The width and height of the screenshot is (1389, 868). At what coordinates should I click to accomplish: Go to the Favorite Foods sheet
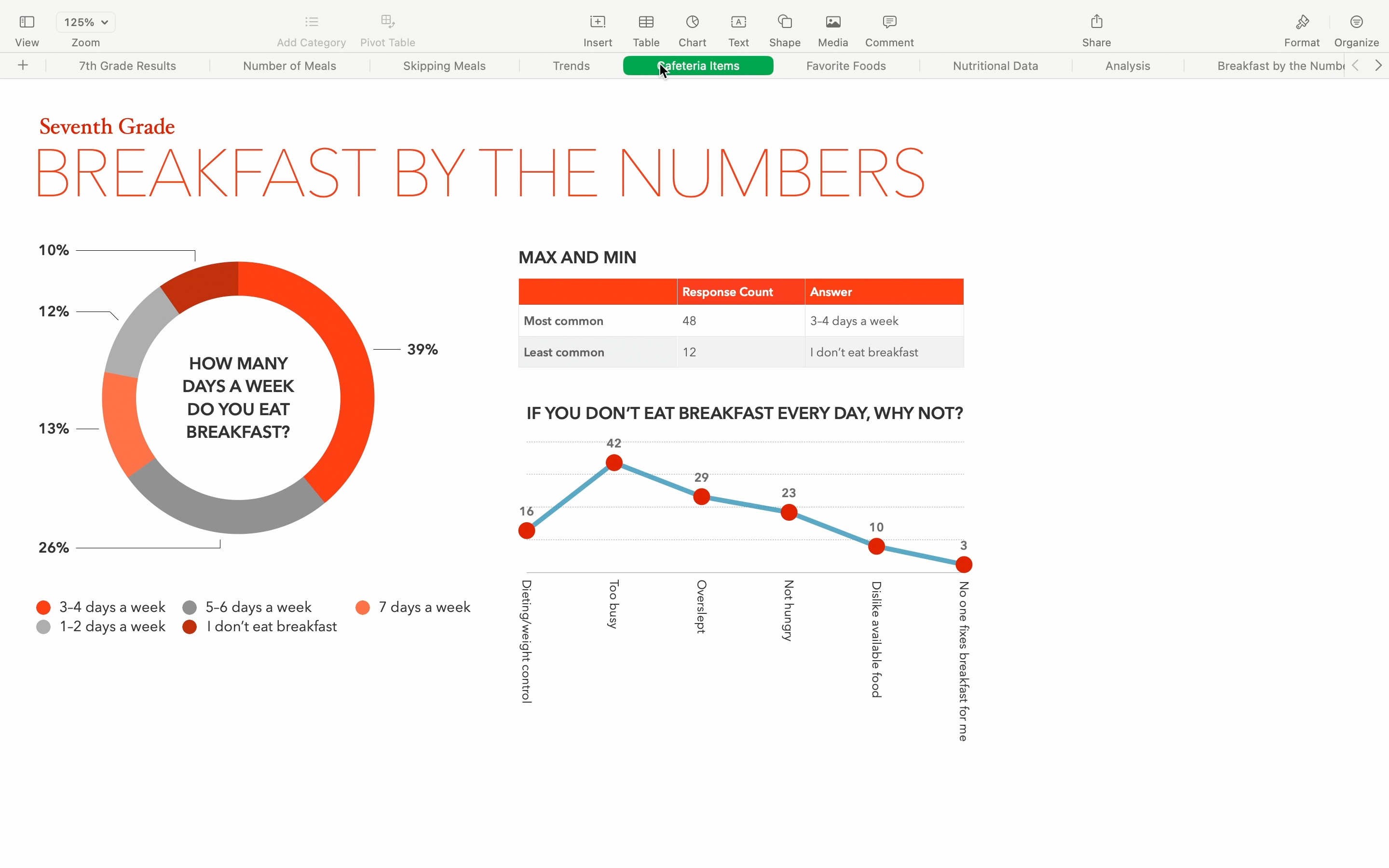point(846,66)
